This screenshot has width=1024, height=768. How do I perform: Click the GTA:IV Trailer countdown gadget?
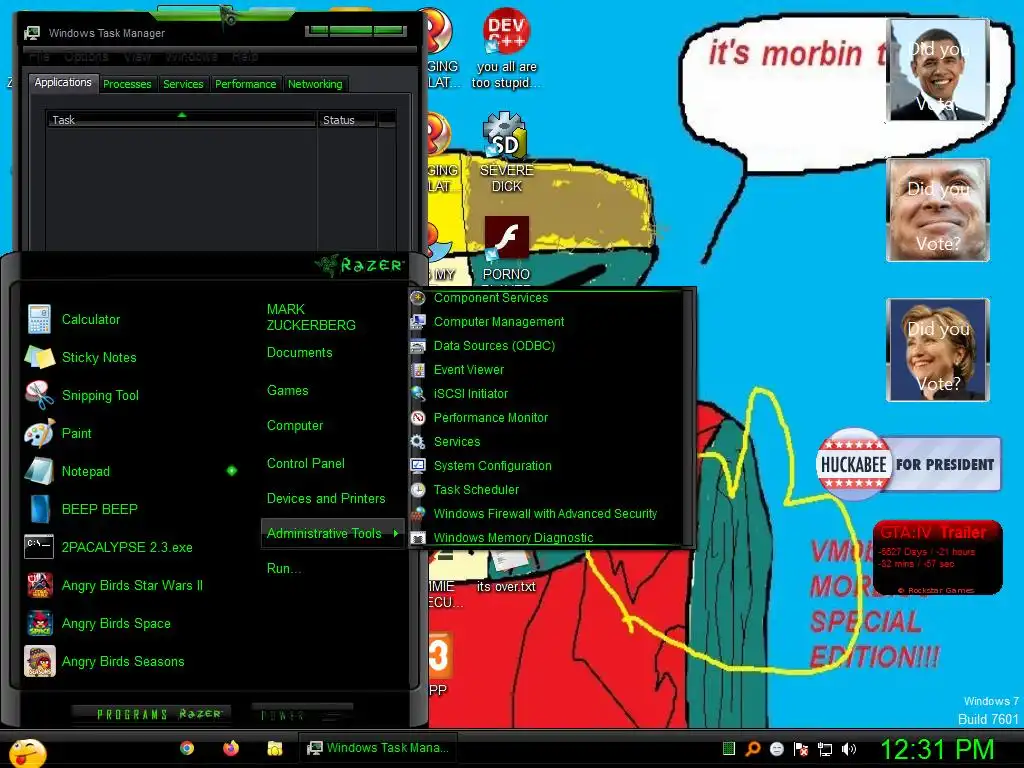tap(937, 558)
